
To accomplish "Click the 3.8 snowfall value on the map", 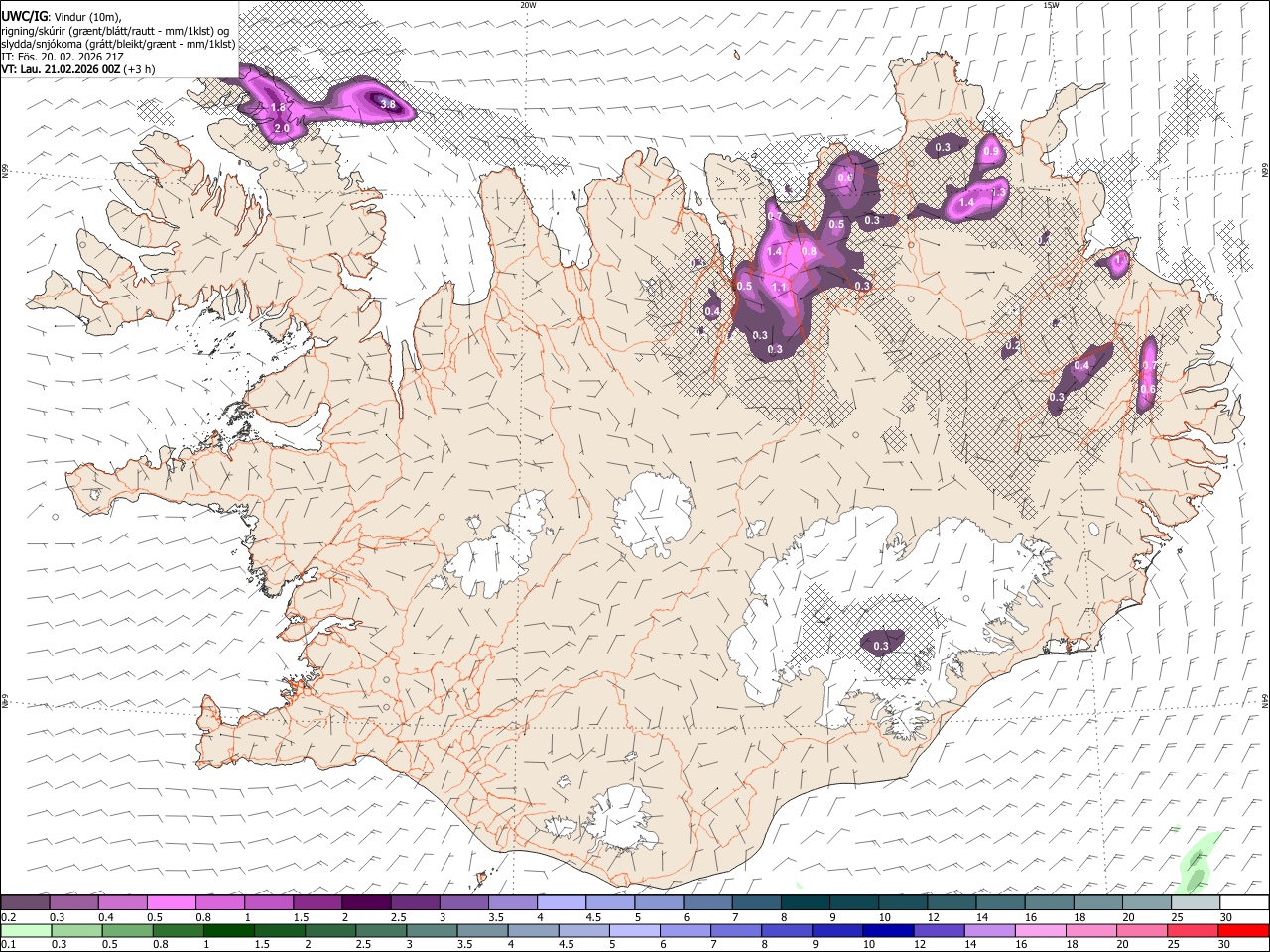I will point(388,104).
